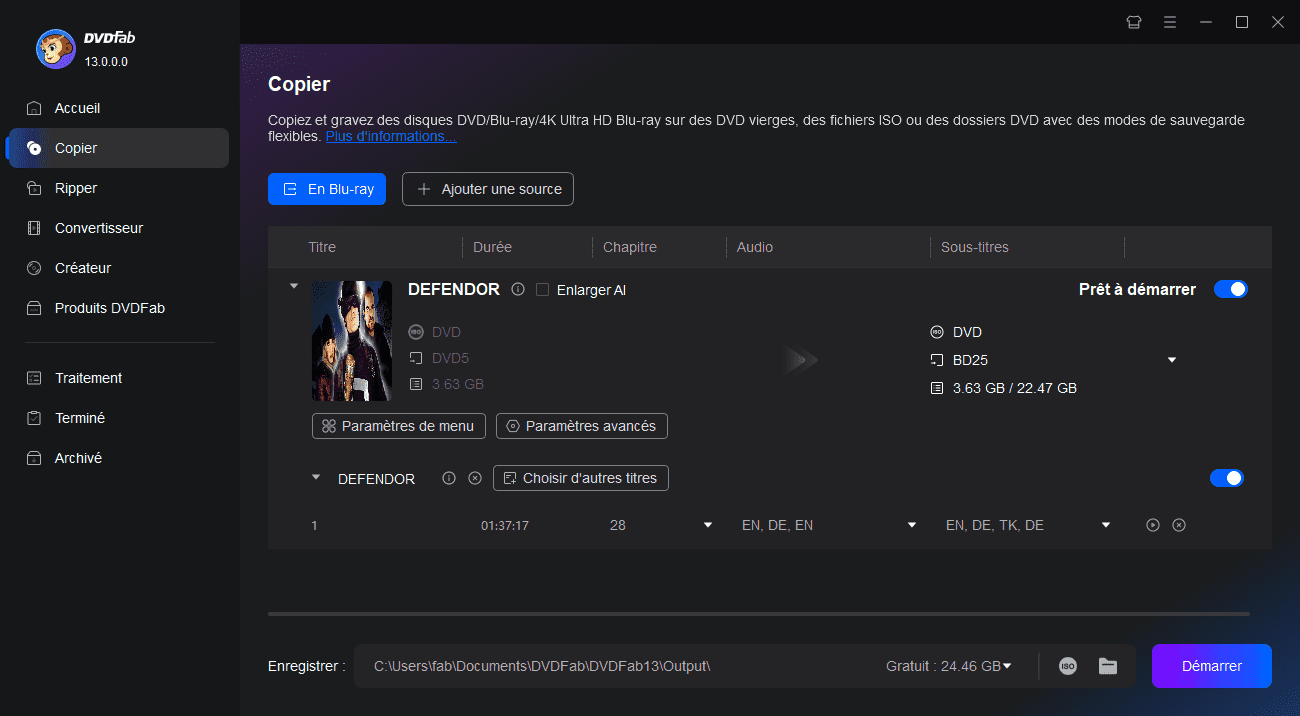Screen dimensions: 1300x716
Task: Open the skin theme shirt icon
Action: [x=1134, y=22]
